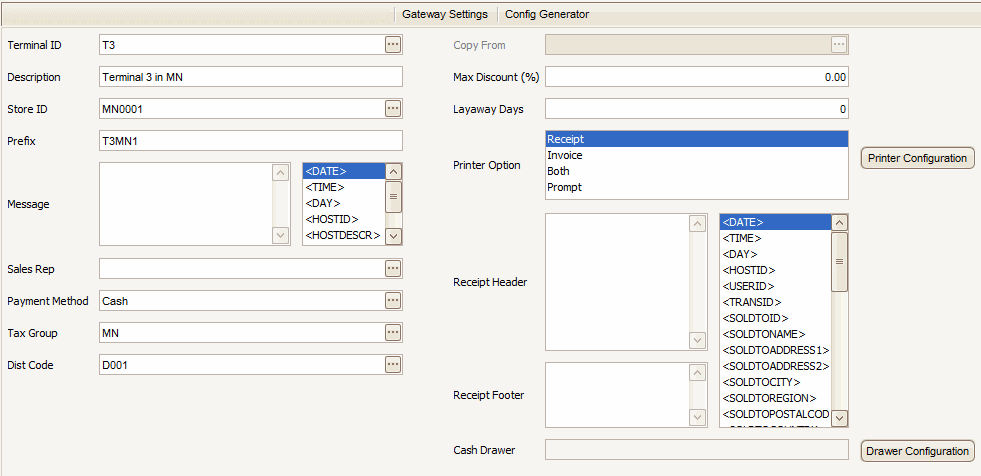Click the Printer Configuration button

click(917, 158)
